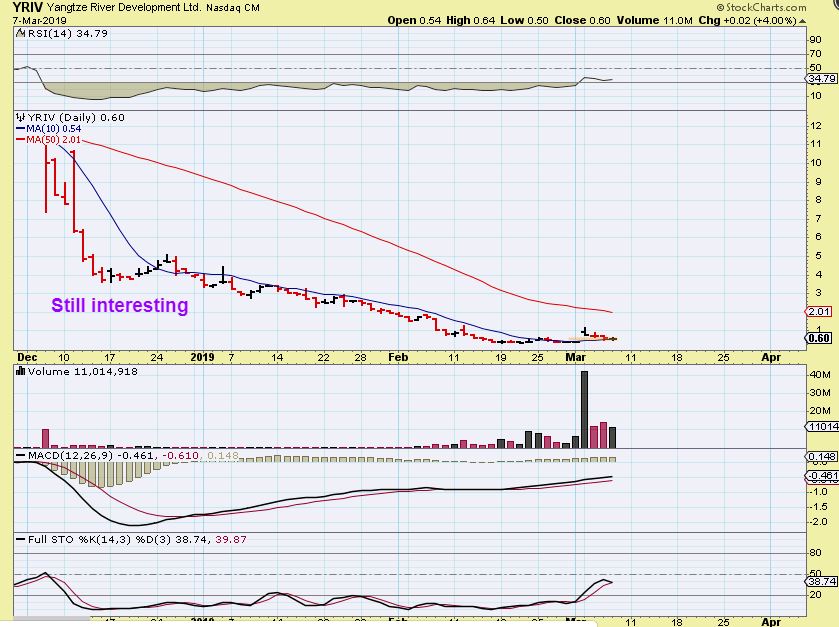This screenshot has height=627, width=839.
Task: Click the RSI(14) 34.79 legend label
Action: coord(67,33)
